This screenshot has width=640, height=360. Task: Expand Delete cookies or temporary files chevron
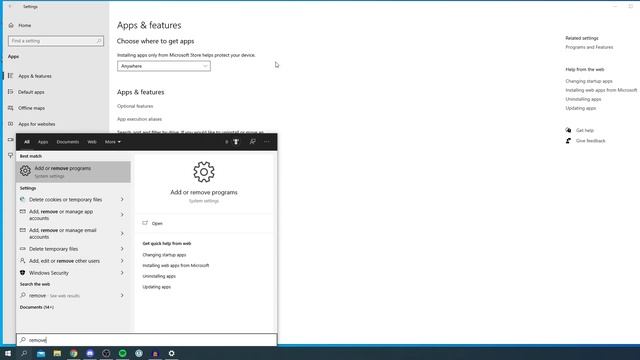tap(122, 200)
